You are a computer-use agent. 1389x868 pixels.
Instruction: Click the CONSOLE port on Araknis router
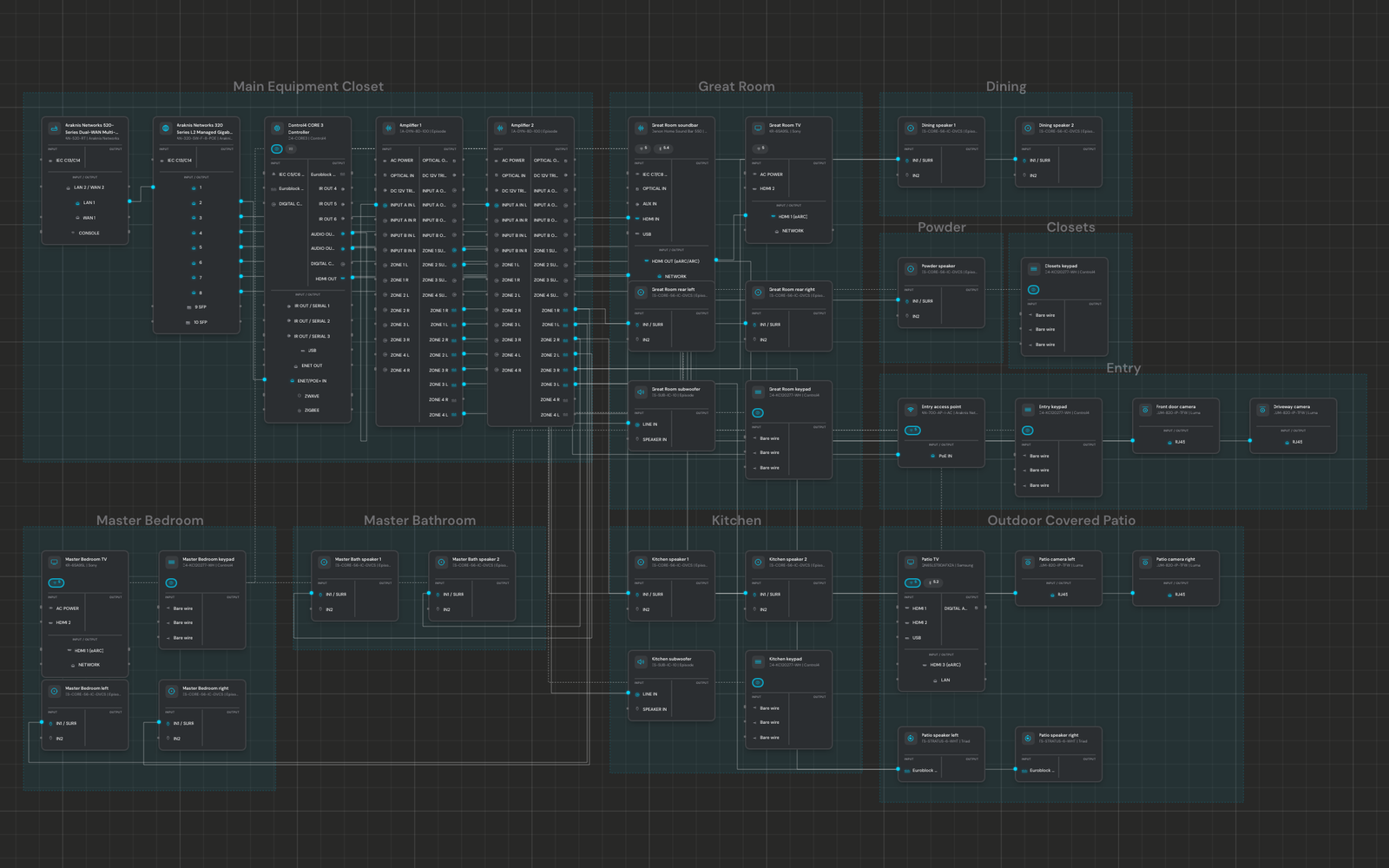click(x=85, y=233)
